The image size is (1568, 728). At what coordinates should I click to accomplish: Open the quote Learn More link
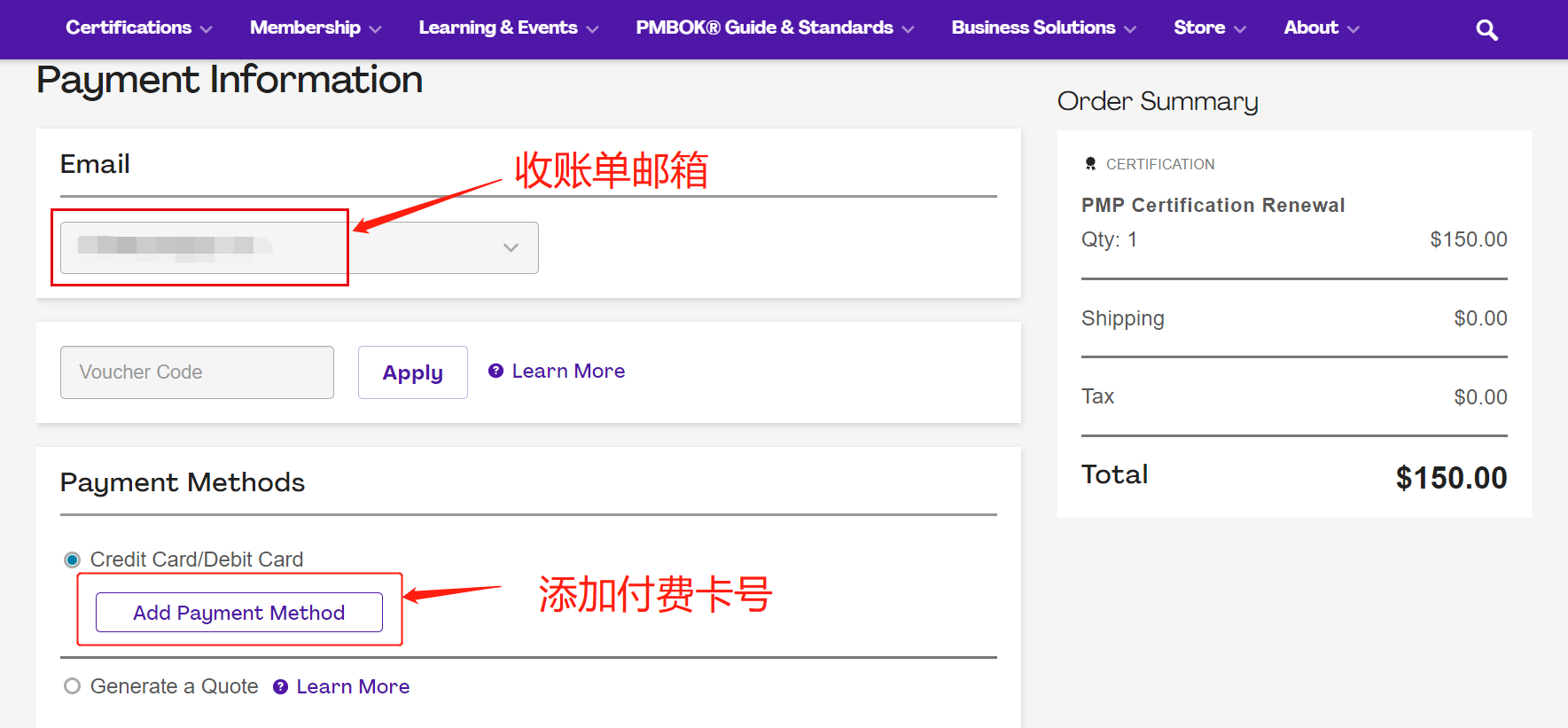[353, 686]
